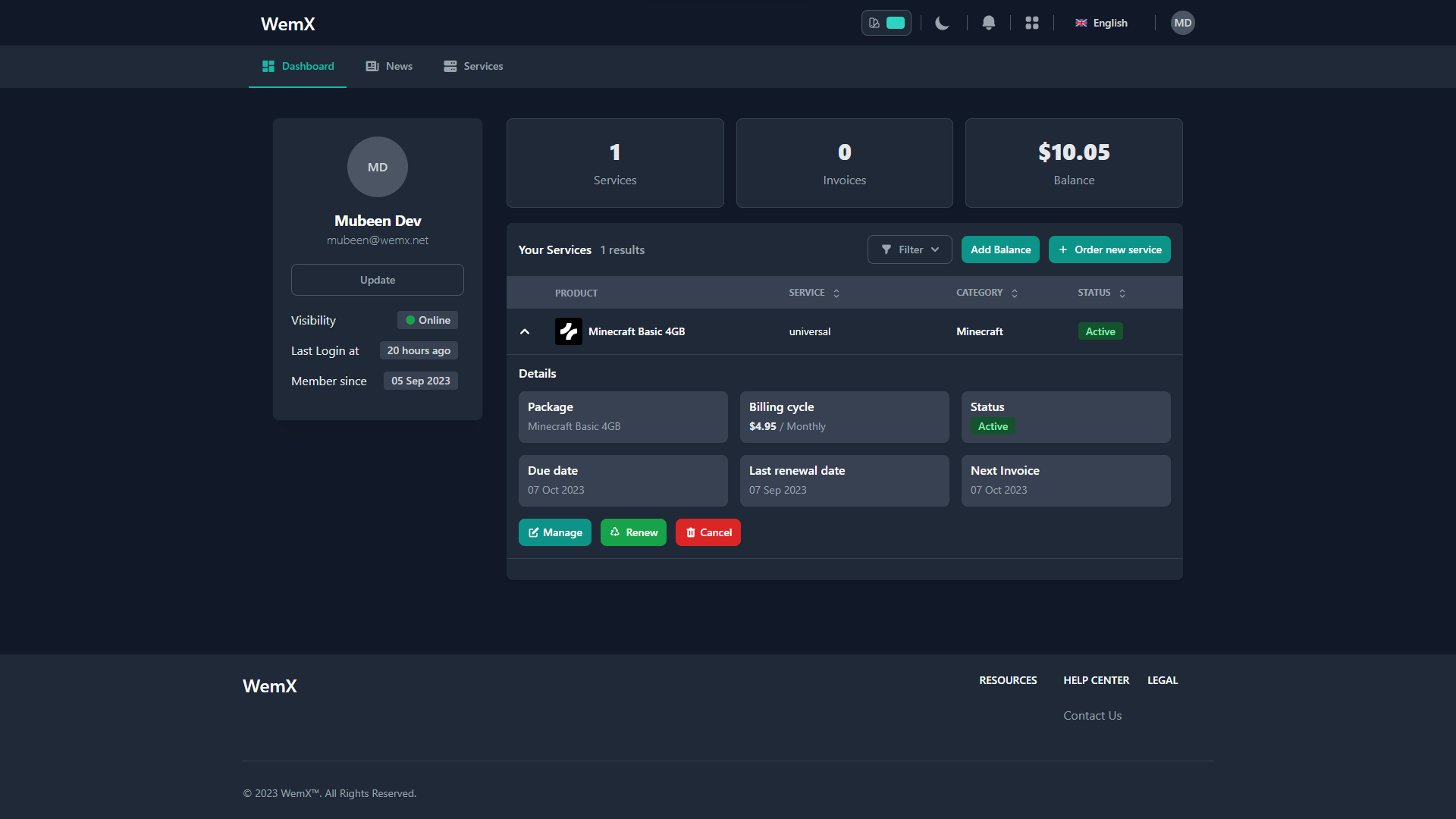The width and height of the screenshot is (1456, 819).
Task: Click the footer WemX logo
Action: coord(270,686)
